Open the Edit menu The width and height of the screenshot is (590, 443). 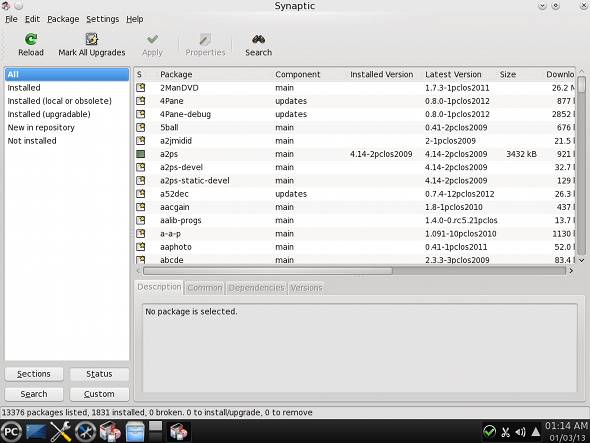(32, 19)
